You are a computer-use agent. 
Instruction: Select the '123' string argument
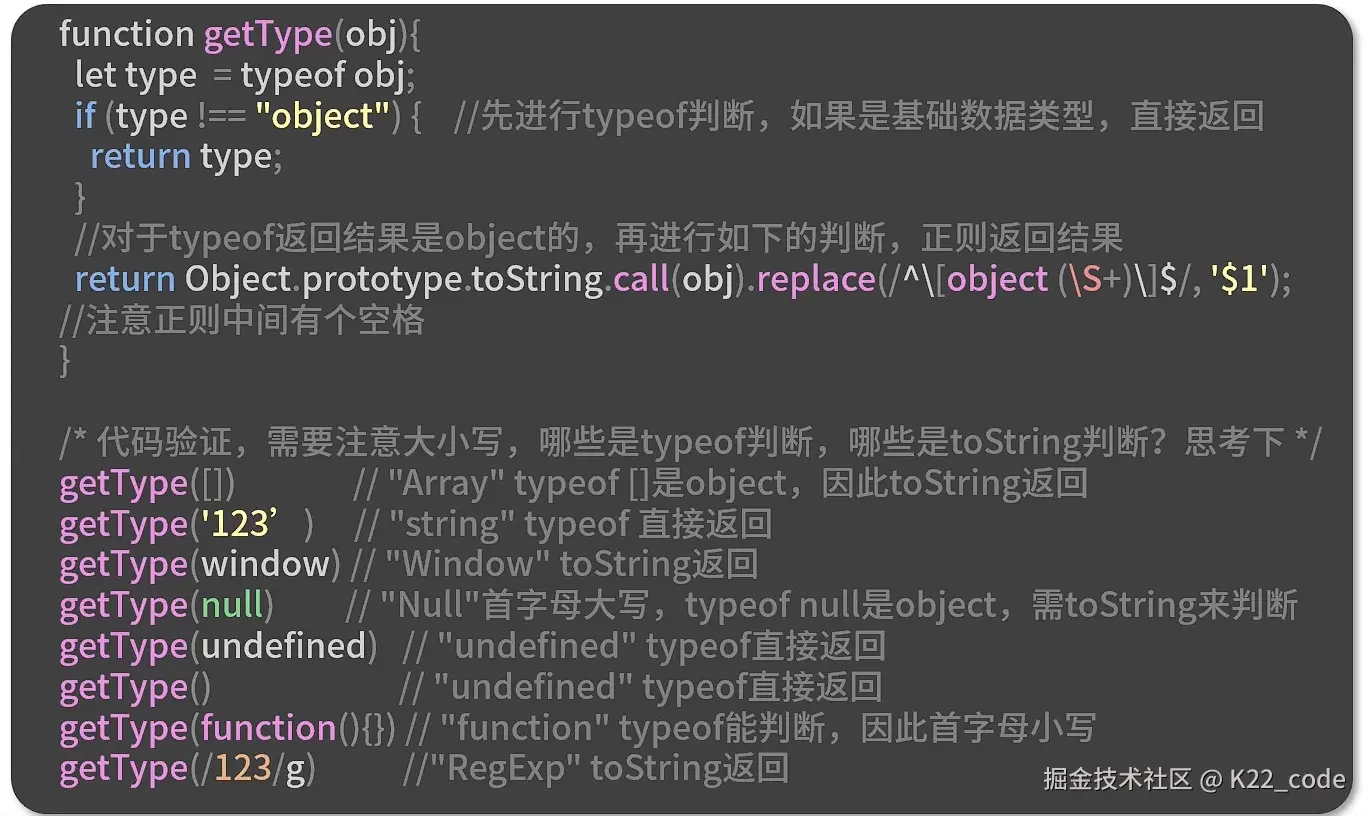pos(241,524)
